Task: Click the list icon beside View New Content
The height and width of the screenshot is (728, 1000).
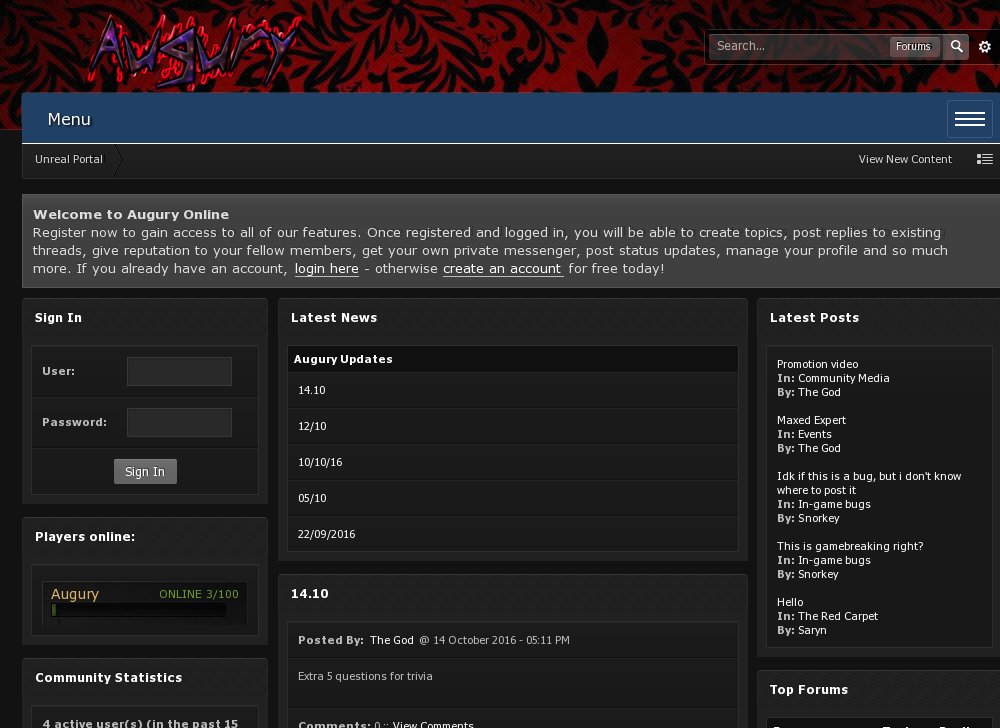Action: point(984,159)
